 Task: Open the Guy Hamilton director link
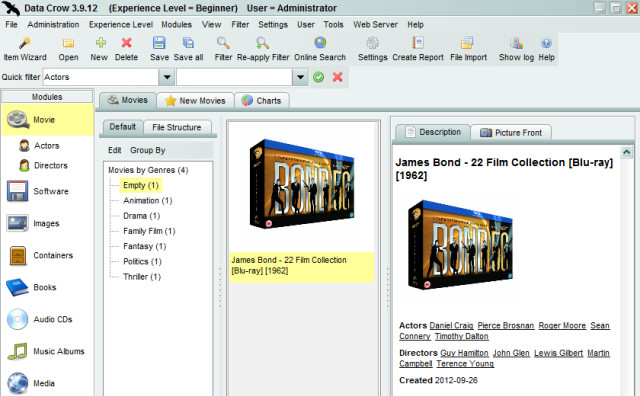(464, 353)
